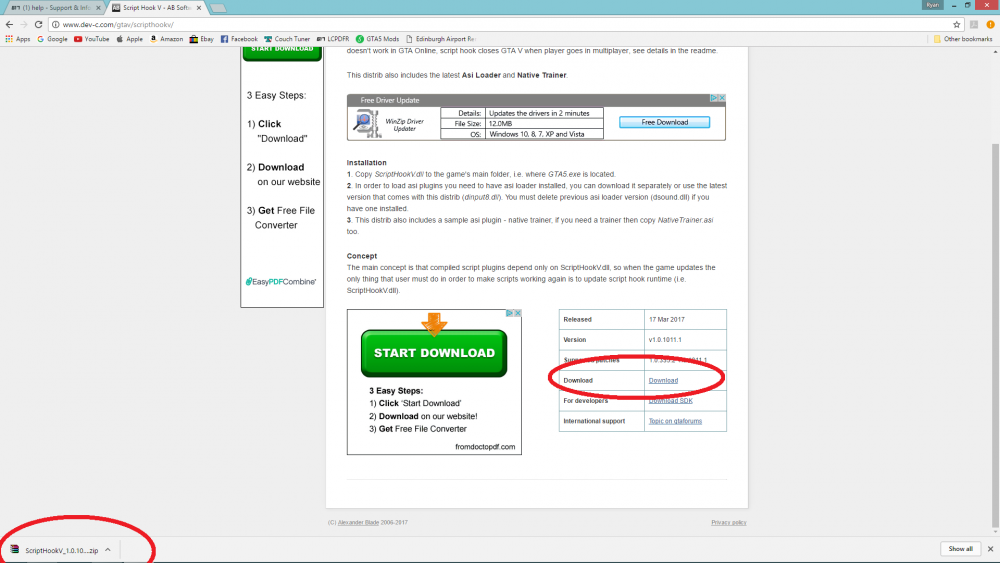Click the Installation heading

(367, 163)
